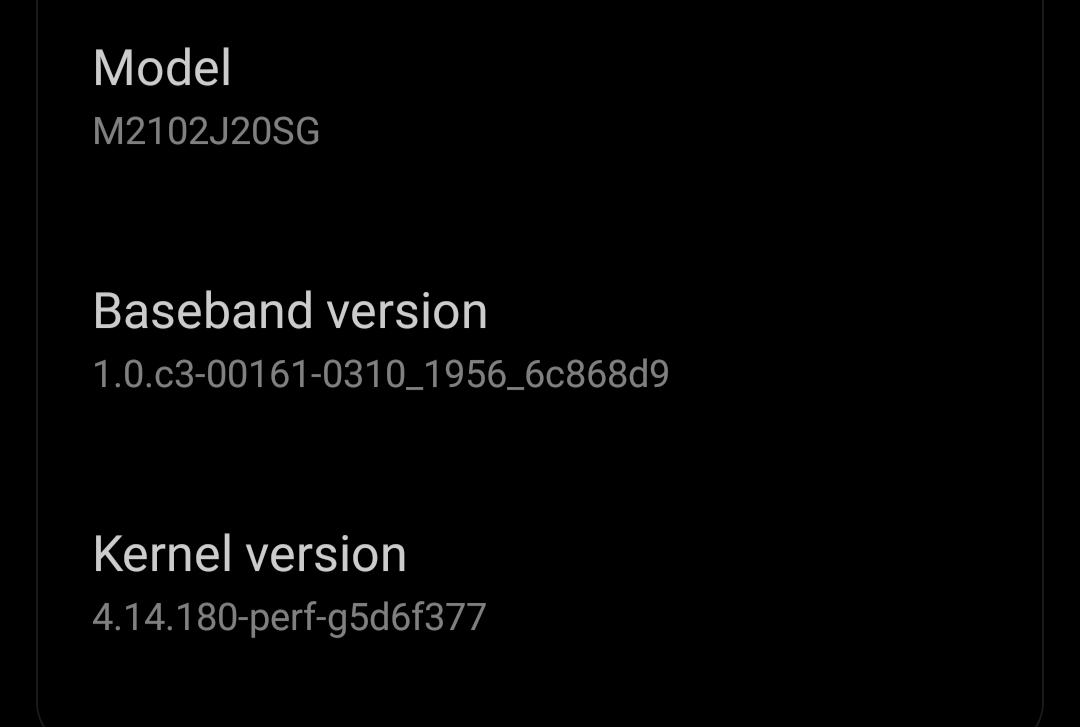Click the "4.14.180" kernel number
Viewport: 1080px width, 727px height.
[x=165, y=617]
